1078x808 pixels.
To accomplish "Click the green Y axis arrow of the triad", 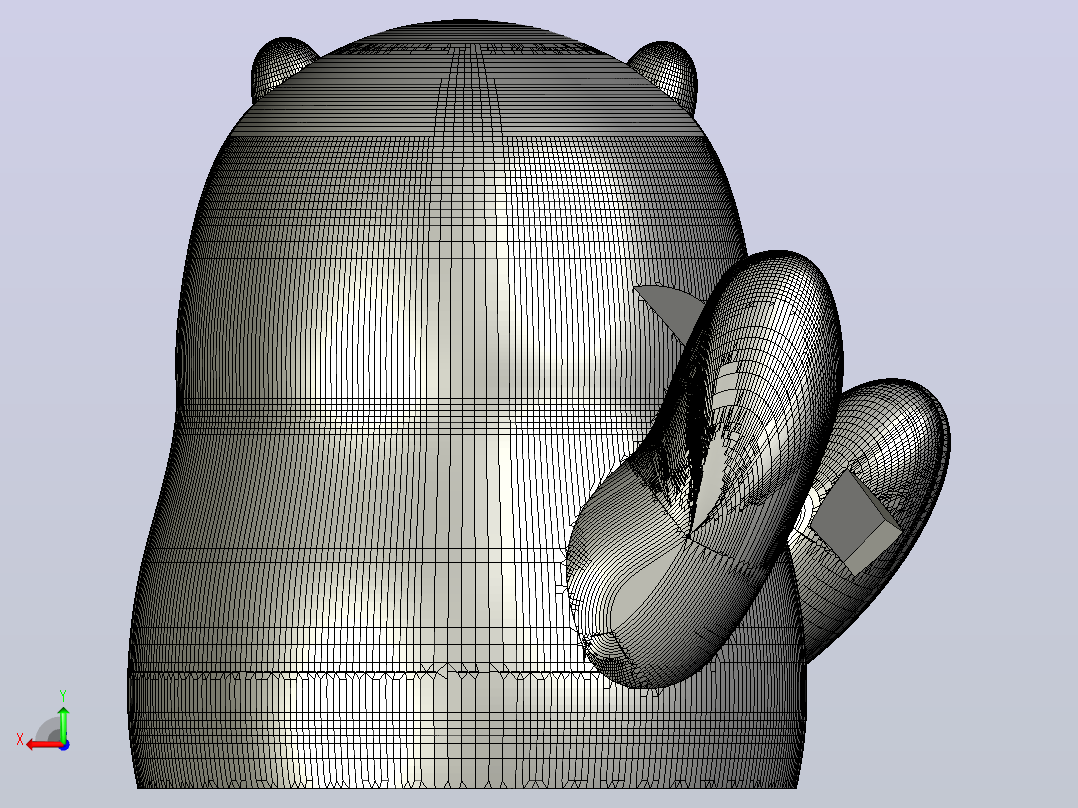I will (63, 724).
